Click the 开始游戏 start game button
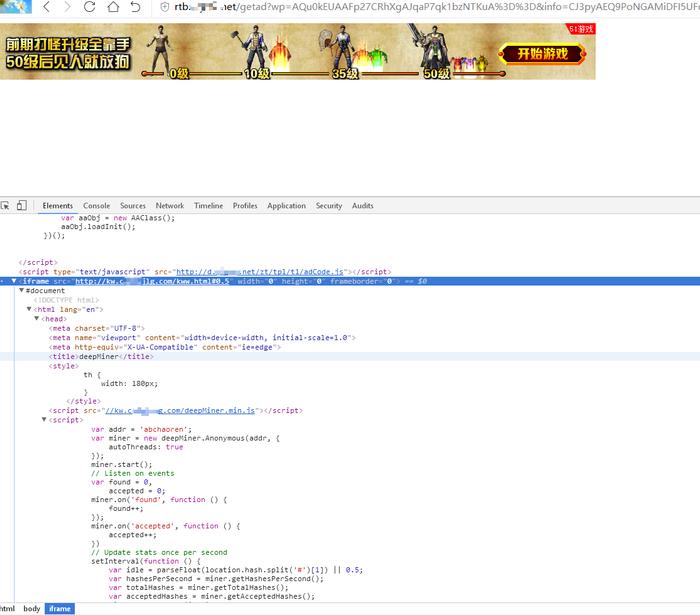The image size is (700, 615). [542, 54]
